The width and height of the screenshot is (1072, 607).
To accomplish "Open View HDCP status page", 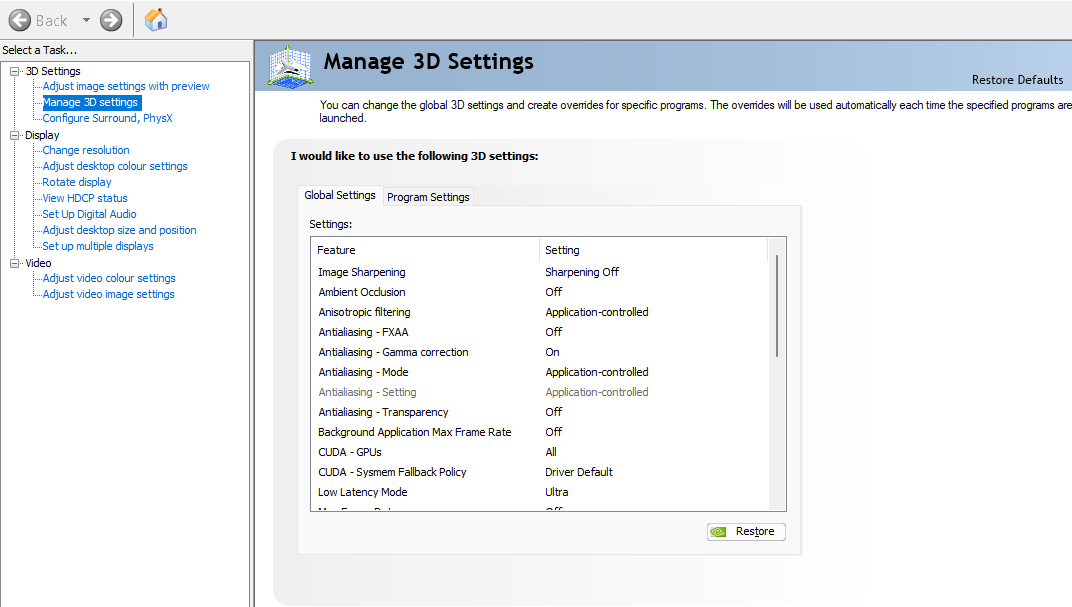I will [x=85, y=198].
